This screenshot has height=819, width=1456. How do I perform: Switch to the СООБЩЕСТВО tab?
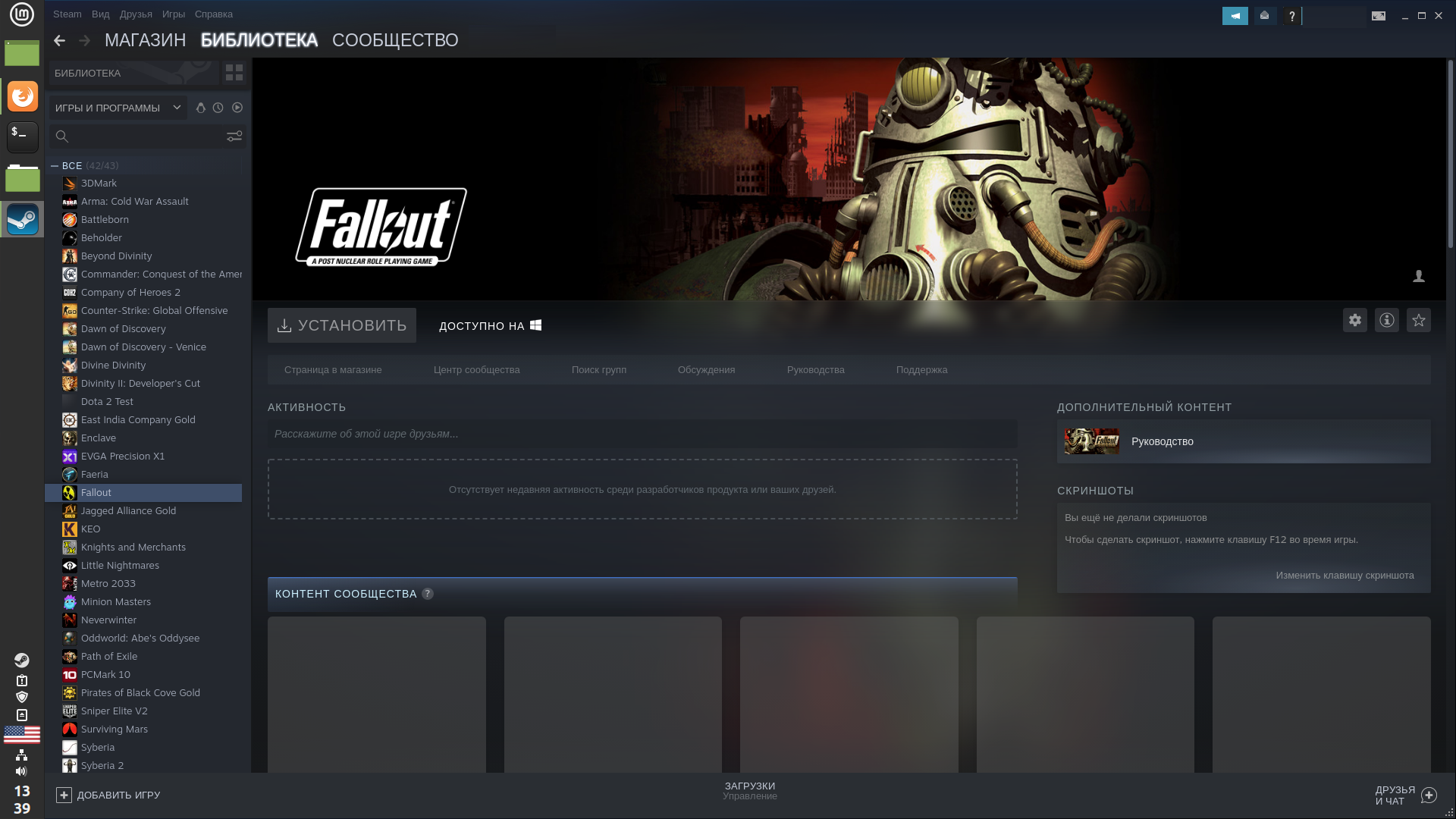[395, 40]
